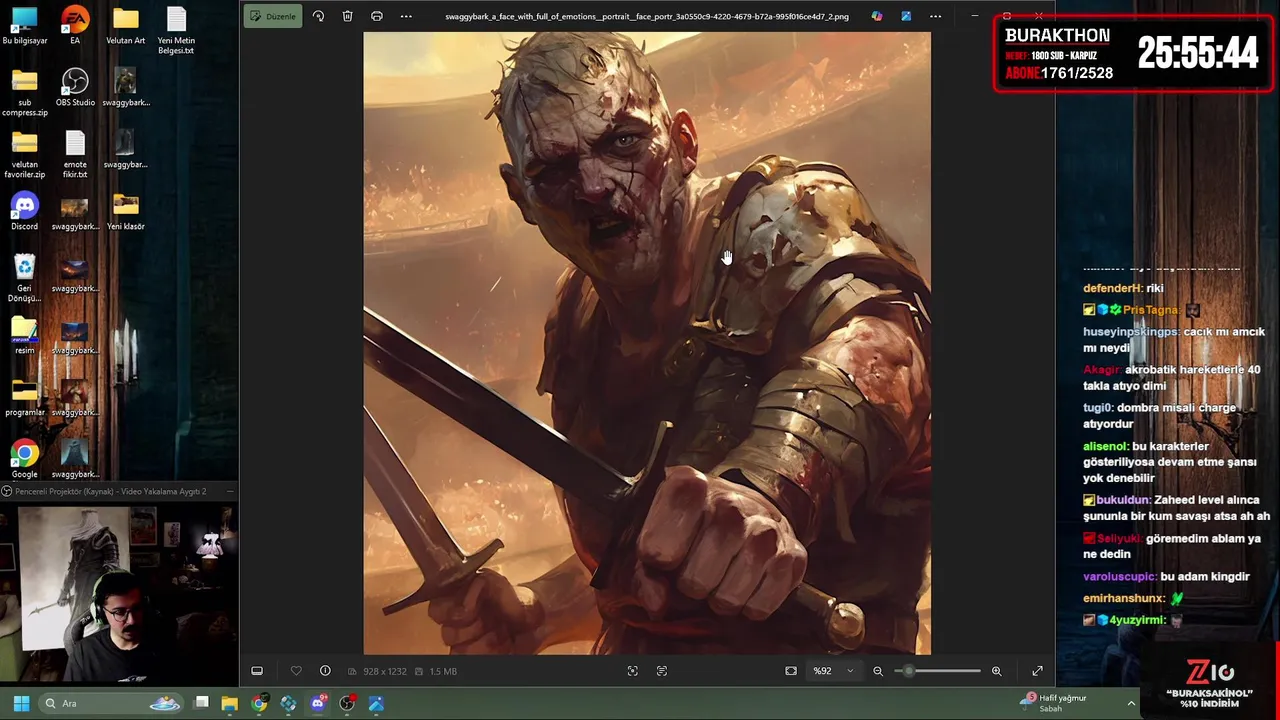Click the BURAKTHON subathon overlay title
1280x720 pixels.
click(x=1057, y=35)
